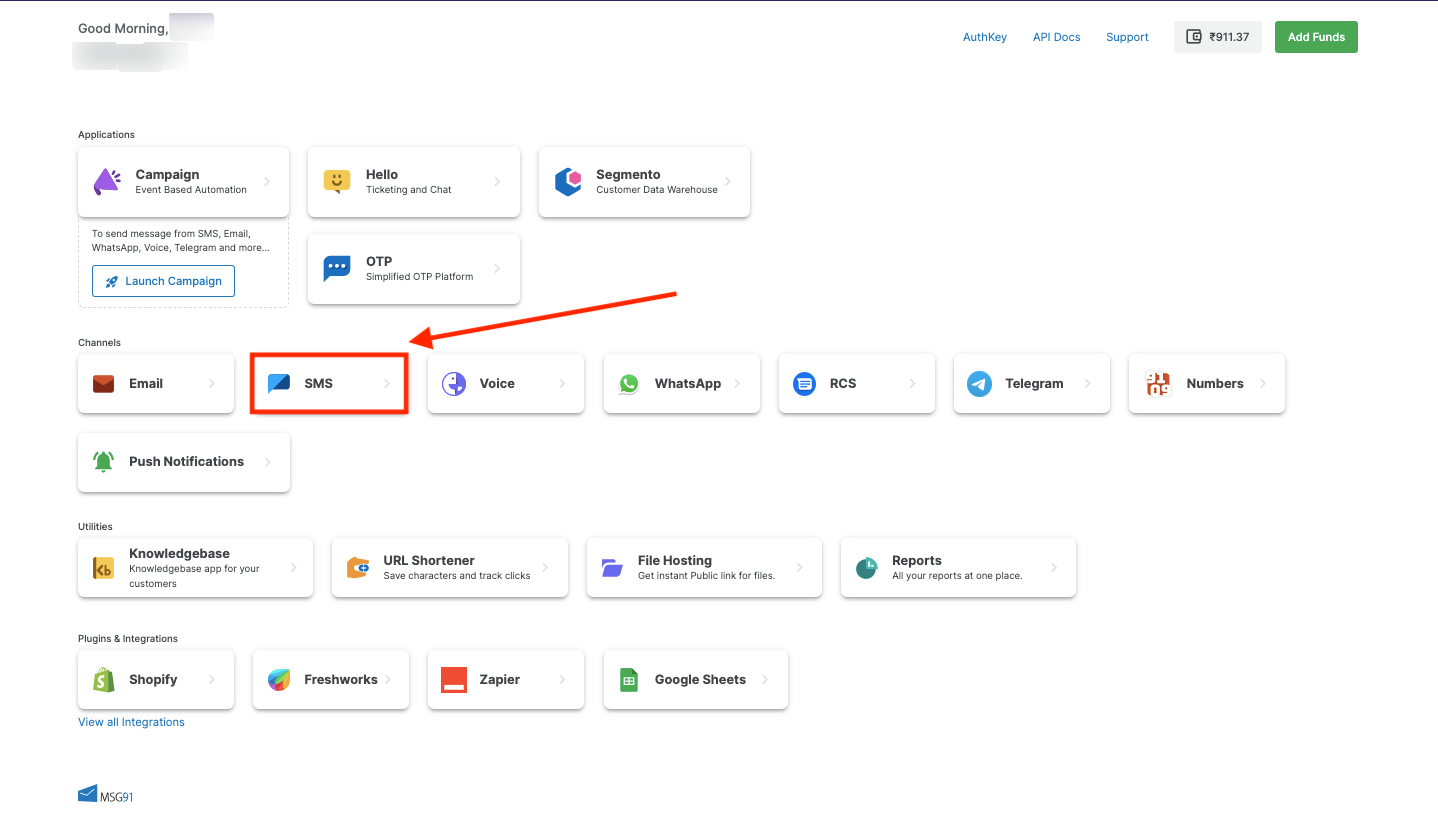Click the Push Notifications bell icon
The height and width of the screenshot is (826, 1438).
(x=104, y=462)
